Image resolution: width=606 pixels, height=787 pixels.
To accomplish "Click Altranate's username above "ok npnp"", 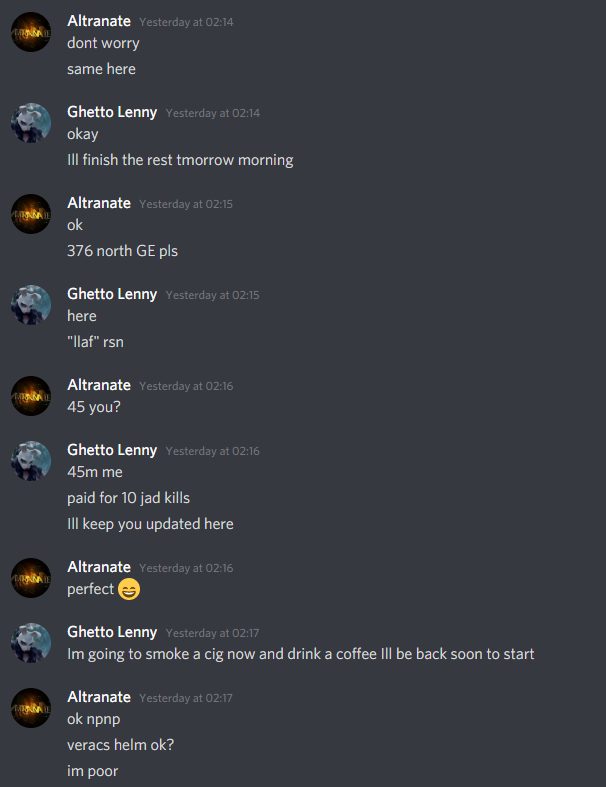I will (x=99, y=697).
